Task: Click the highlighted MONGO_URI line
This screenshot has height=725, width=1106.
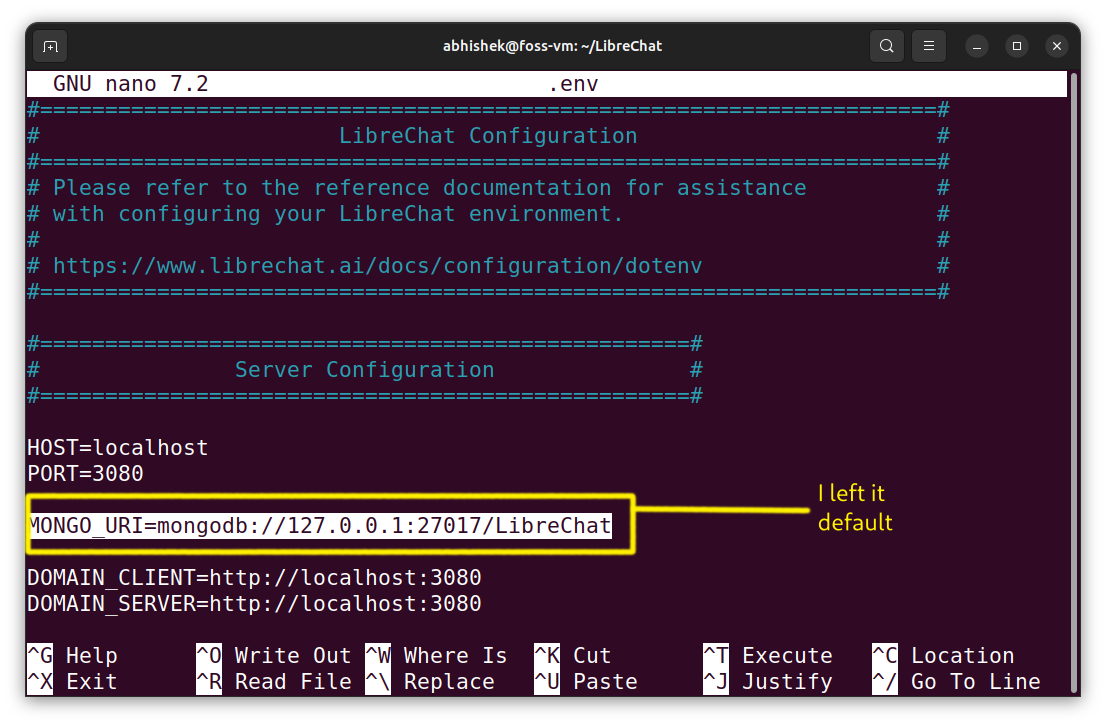Action: (x=320, y=525)
